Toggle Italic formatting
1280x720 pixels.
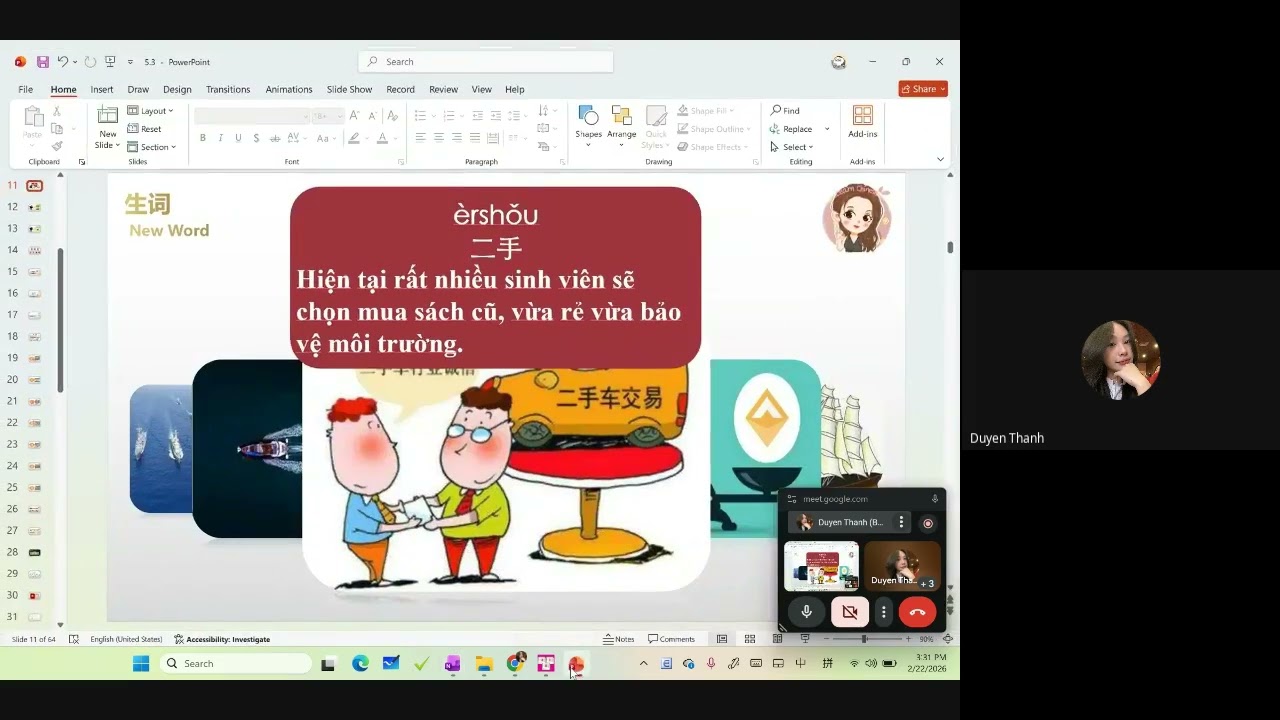click(x=220, y=138)
